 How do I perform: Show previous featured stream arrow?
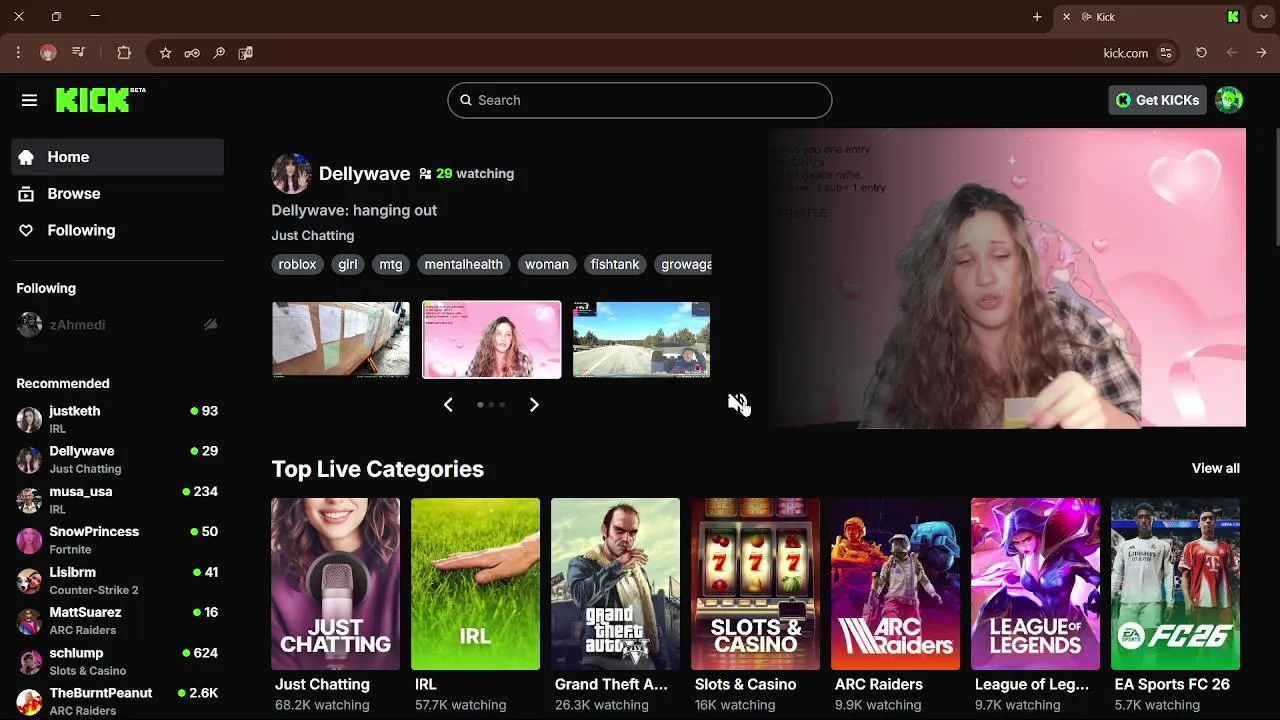click(448, 405)
